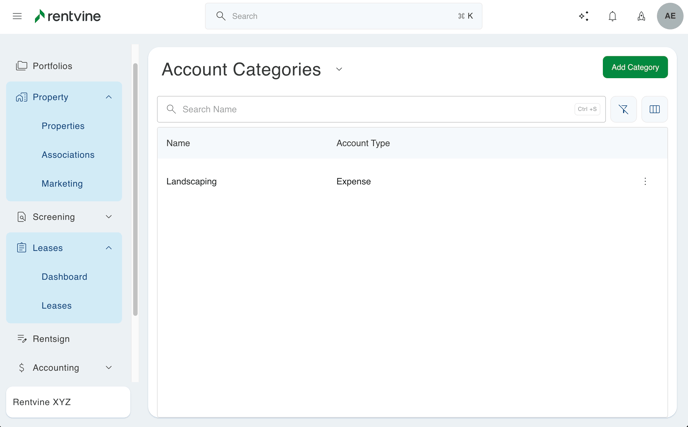This screenshot has width=688, height=427.
Task: Focus the Search Name input field
Action: (x=375, y=109)
